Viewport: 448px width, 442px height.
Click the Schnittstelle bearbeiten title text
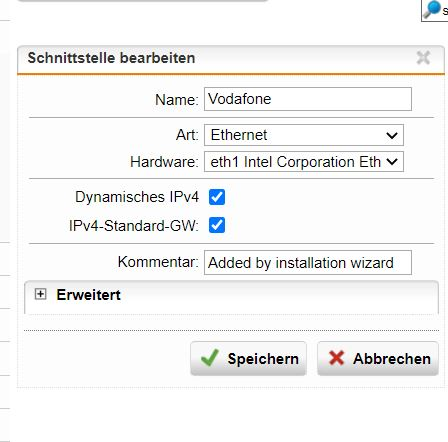click(111, 58)
